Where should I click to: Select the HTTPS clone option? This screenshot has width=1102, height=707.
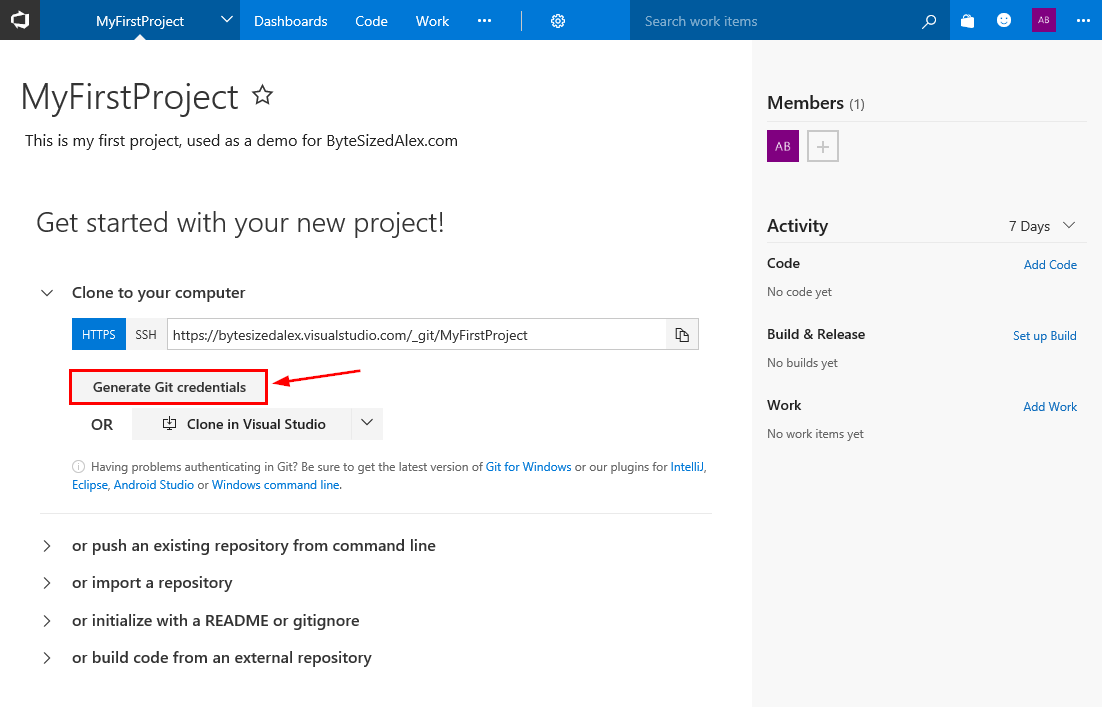pyautogui.click(x=98, y=335)
